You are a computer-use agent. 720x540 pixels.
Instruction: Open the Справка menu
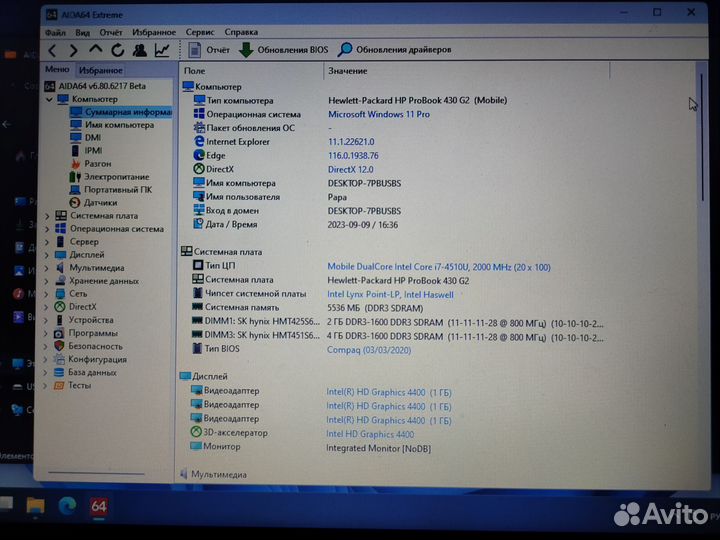point(241,32)
